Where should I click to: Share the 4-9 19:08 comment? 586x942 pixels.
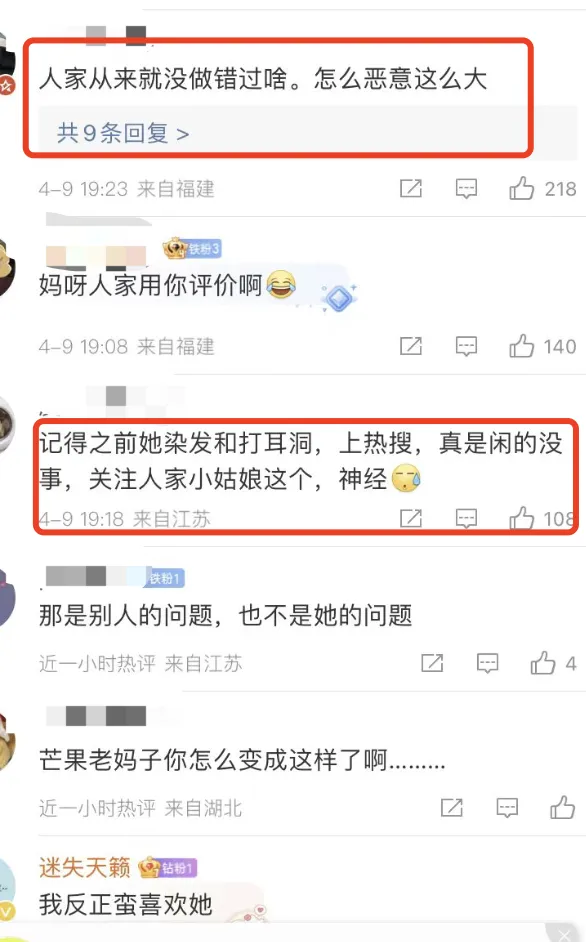(x=411, y=346)
